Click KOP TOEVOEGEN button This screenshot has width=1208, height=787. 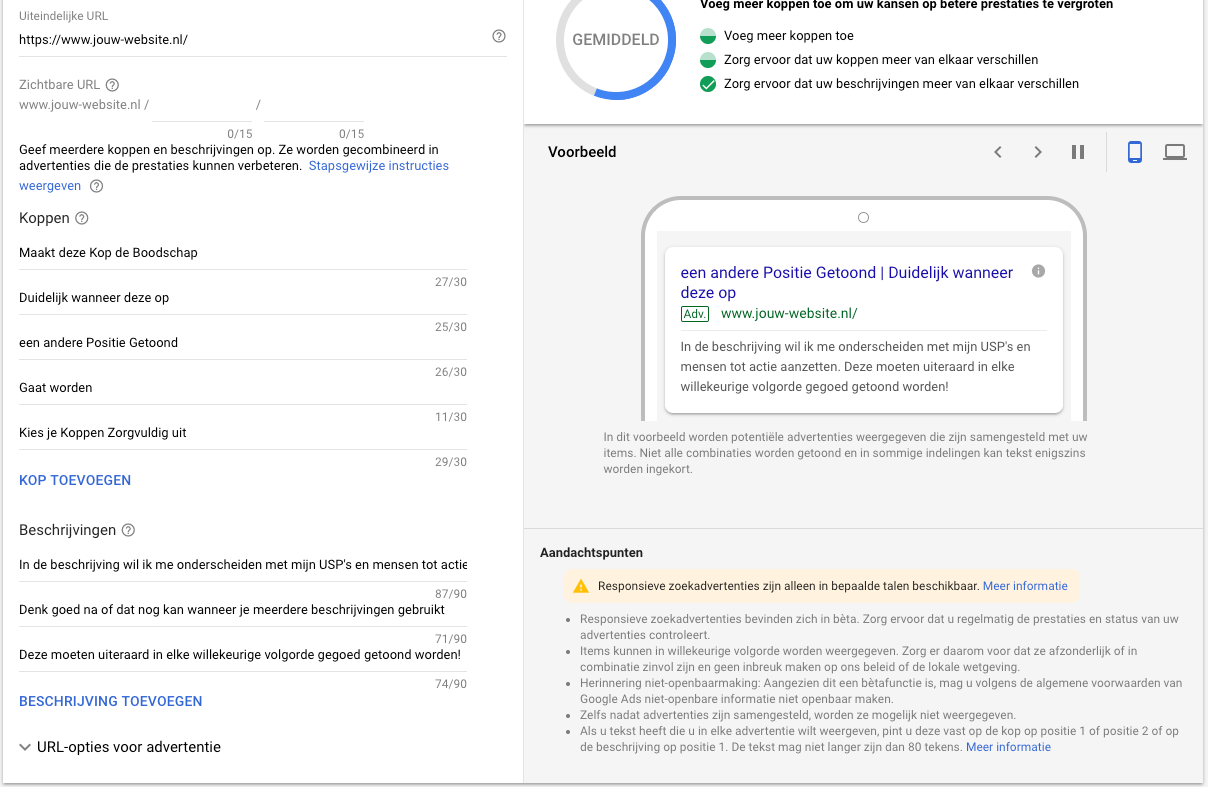[75, 480]
